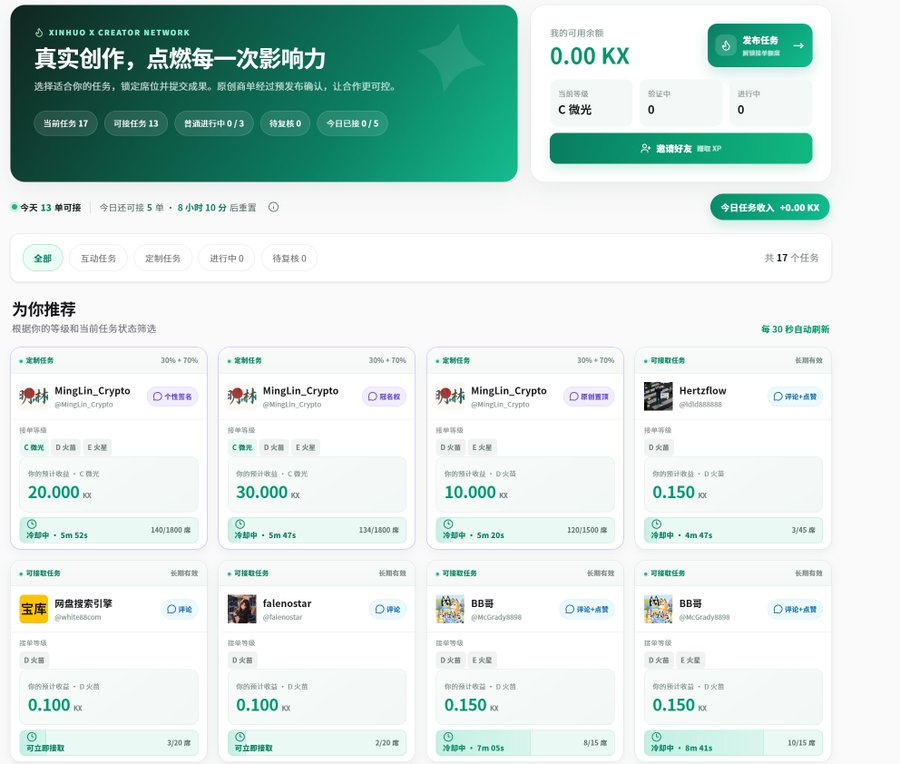This screenshot has height=764, width=900.
Task: Click the 发布任务 publish button
Action: pos(760,45)
